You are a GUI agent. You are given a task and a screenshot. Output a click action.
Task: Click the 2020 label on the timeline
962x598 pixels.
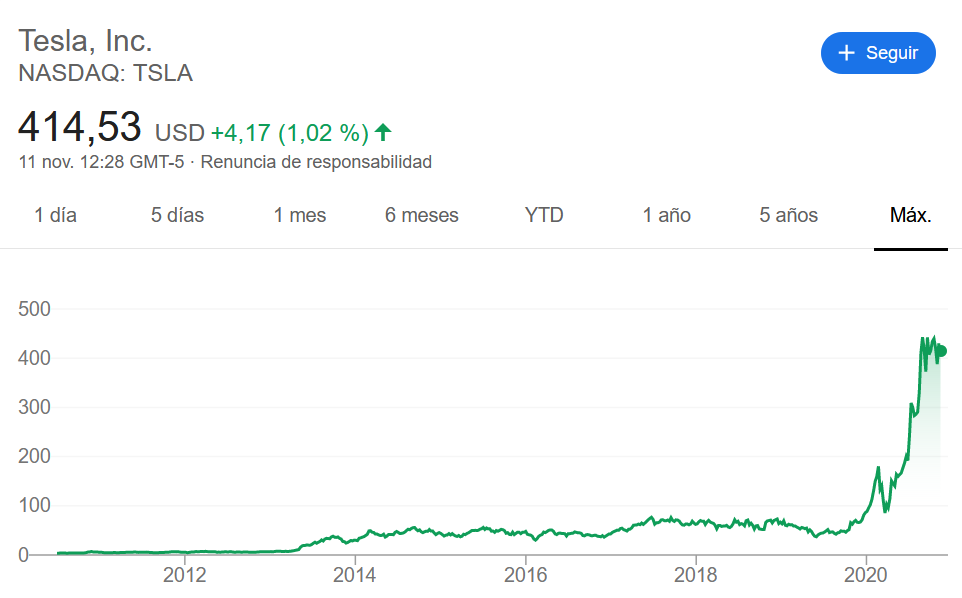point(866,575)
